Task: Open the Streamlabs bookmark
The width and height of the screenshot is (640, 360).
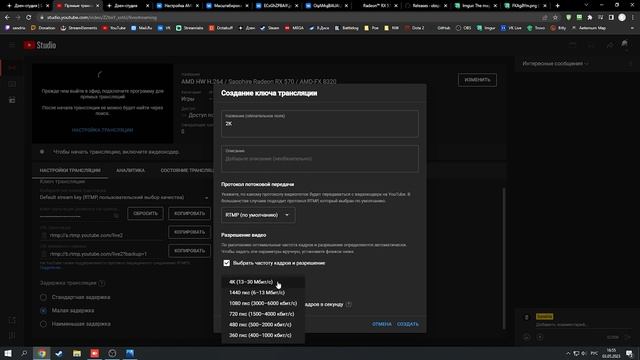Action: (189, 28)
